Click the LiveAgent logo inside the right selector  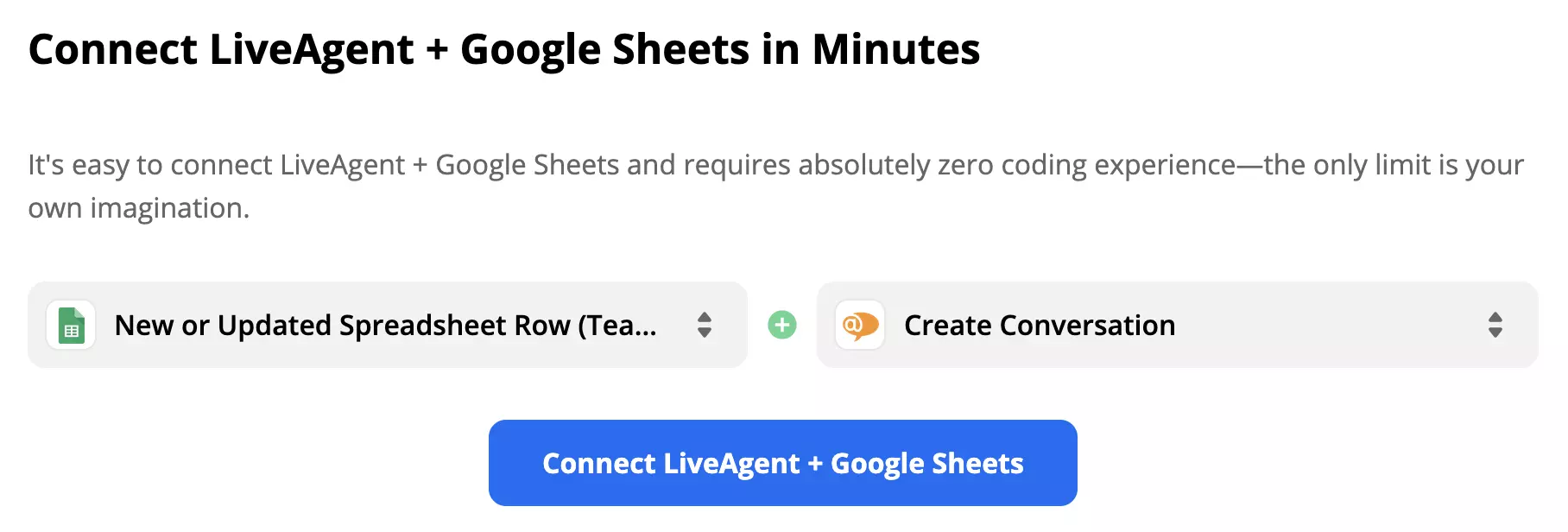pos(858,326)
